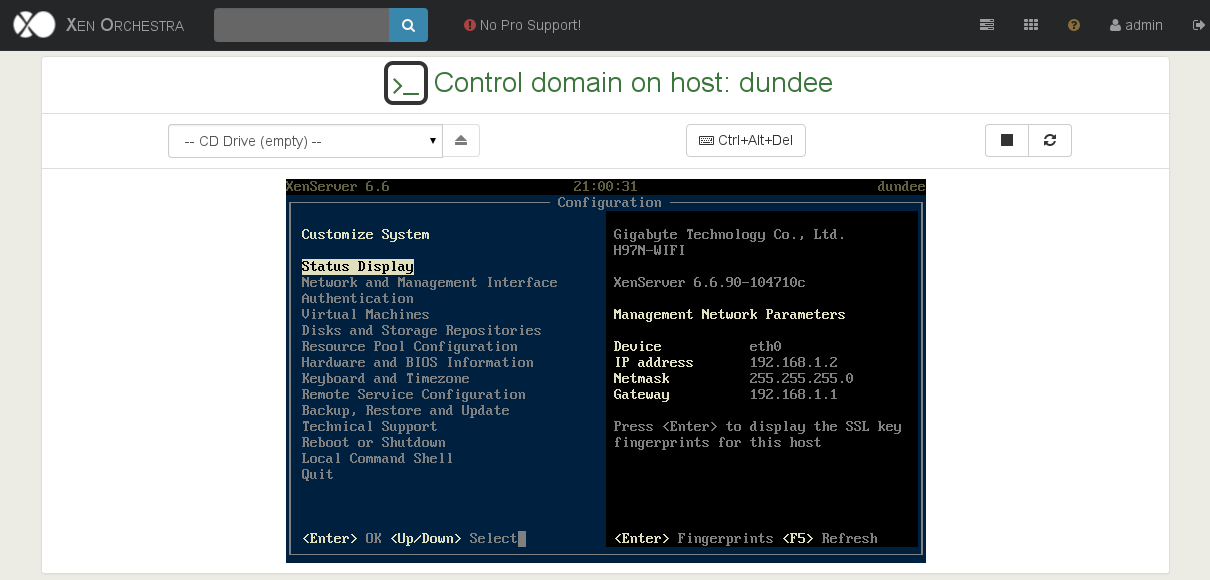Image resolution: width=1210 pixels, height=580 pixels.
Task: Click the Device value eth0
Action: (x=766, y=347)
